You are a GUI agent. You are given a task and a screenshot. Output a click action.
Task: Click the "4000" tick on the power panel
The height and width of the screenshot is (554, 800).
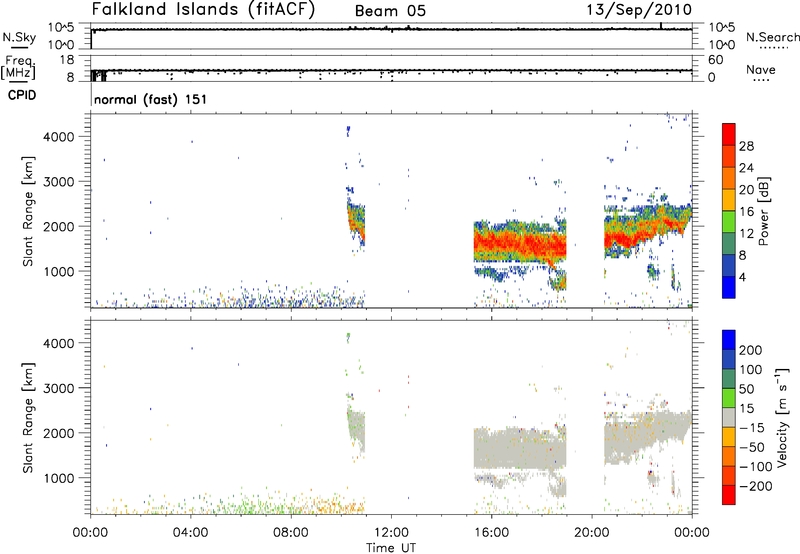coord(59,137)
